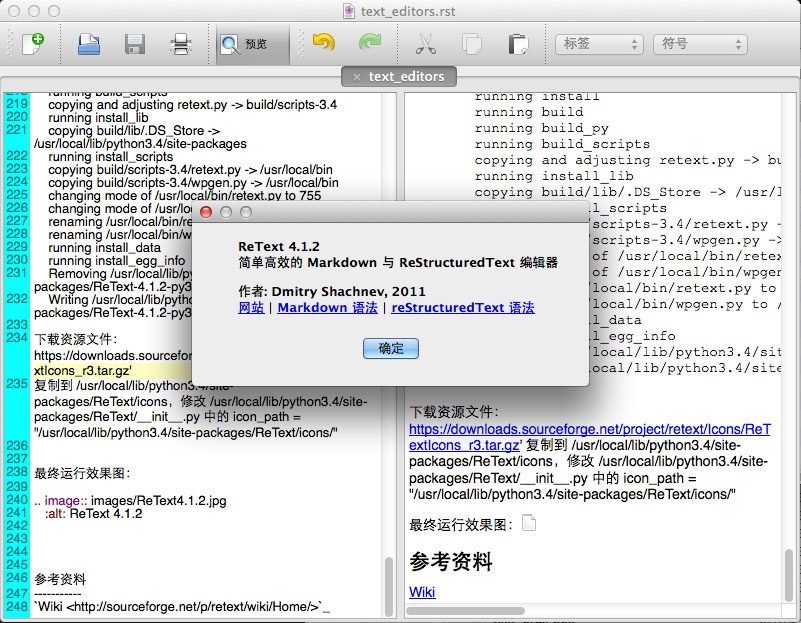Follow the Wiki link in preview pane
This screenshot has height=623, width=801.
point(422,592)
